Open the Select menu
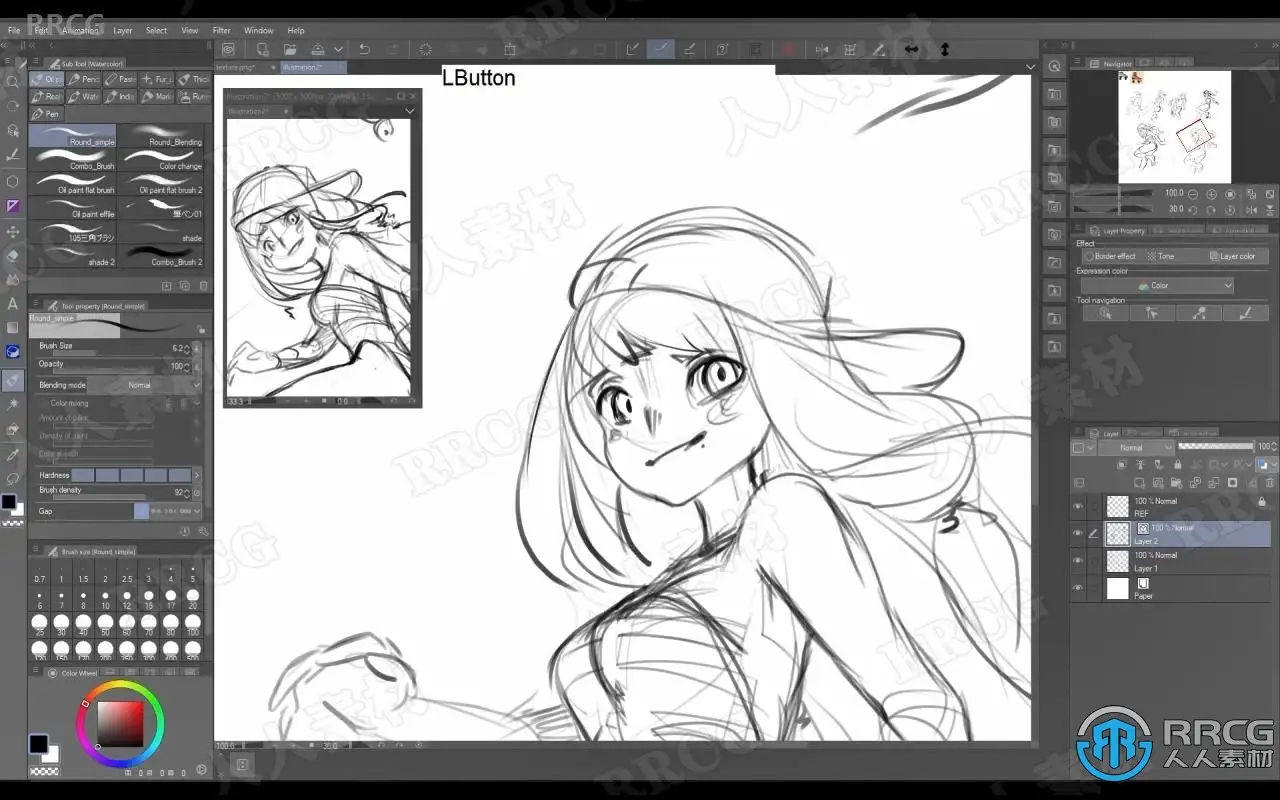The image size is (1280, 800). (157, 31)
